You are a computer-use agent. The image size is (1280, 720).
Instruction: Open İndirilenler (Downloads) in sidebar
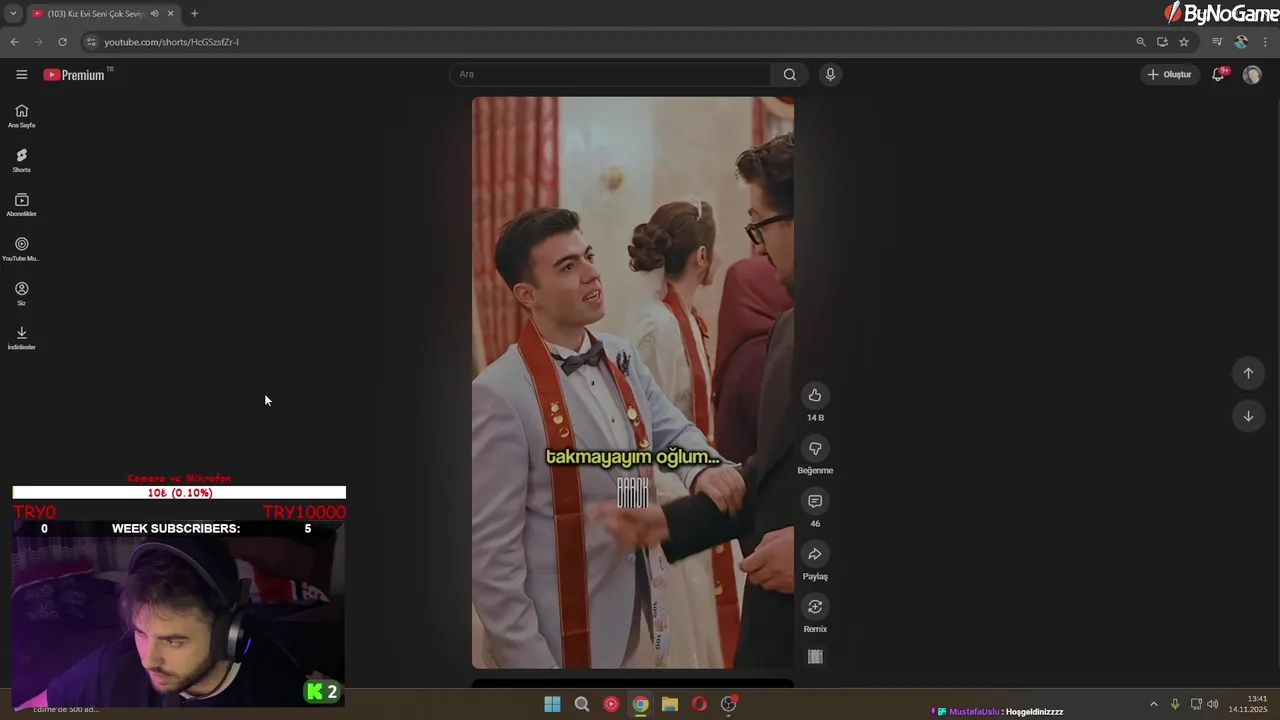[x=21, y=338]
